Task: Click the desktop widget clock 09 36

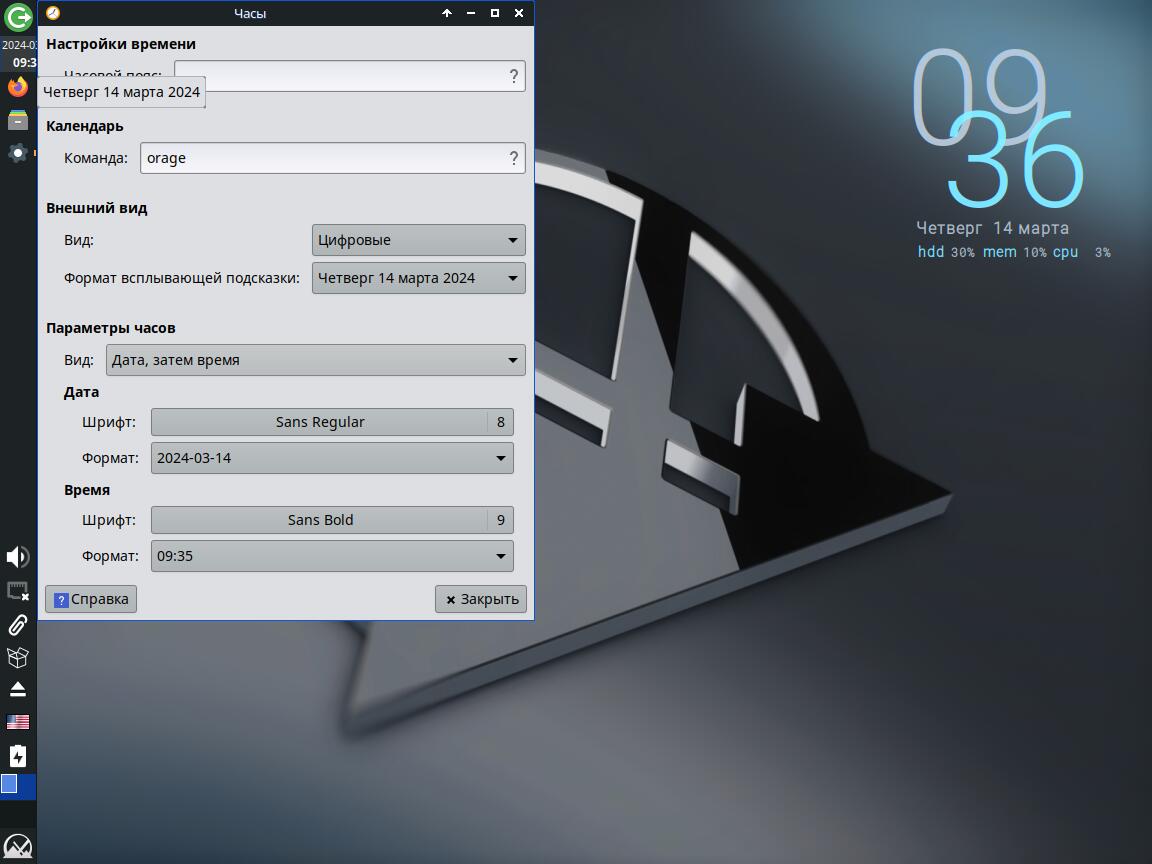Action: tap(998, 129)
